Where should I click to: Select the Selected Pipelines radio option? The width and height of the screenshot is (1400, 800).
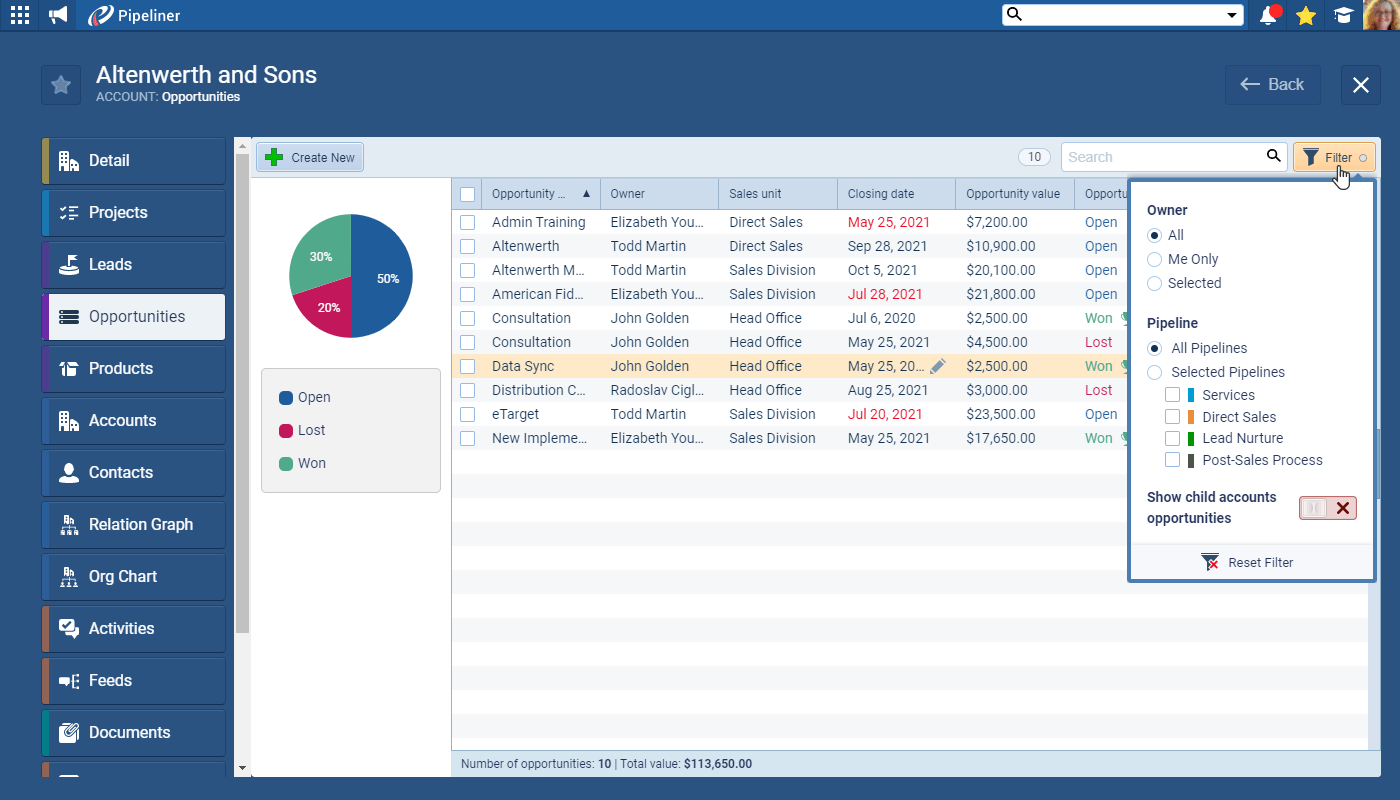(x=1155, y=371)
